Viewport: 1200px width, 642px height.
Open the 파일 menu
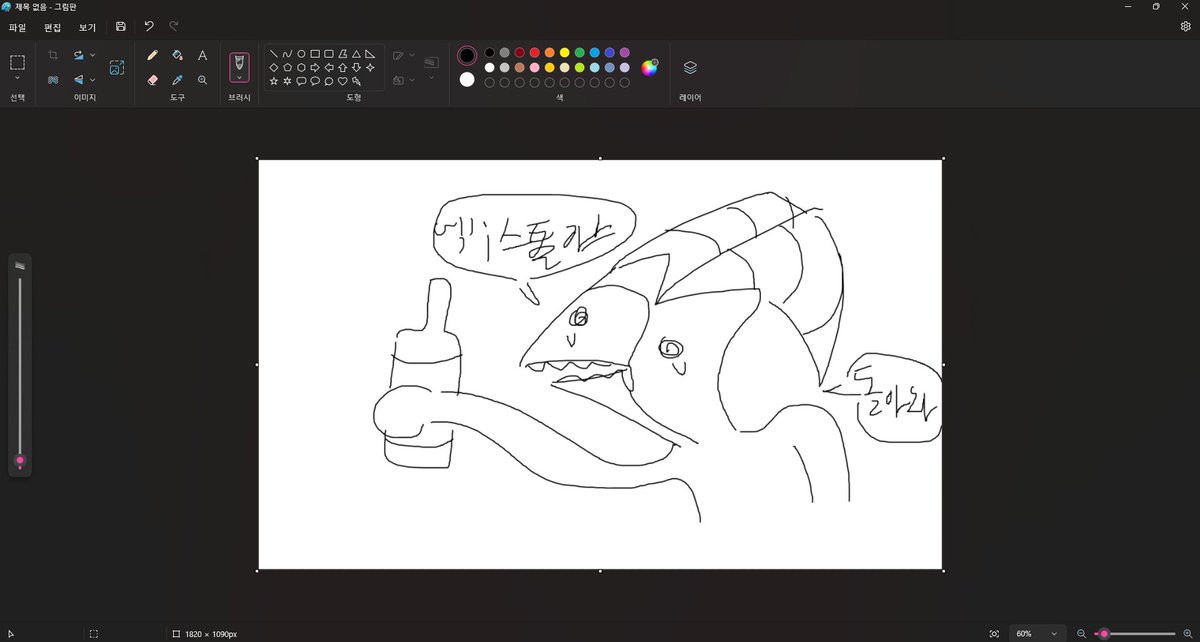[x=18, y=27]
